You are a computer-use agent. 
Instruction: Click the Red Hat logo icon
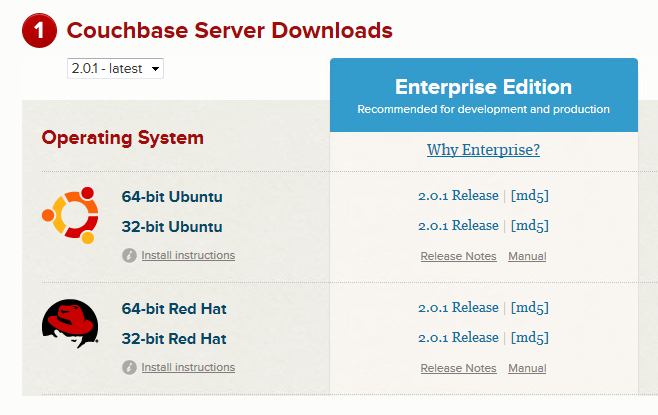pyautogui.click(x=70, y=324)
